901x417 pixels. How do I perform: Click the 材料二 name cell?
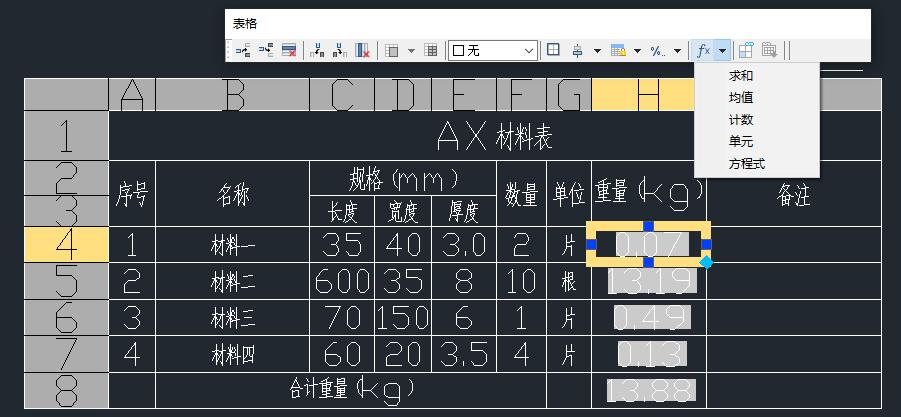pos(232,281)
